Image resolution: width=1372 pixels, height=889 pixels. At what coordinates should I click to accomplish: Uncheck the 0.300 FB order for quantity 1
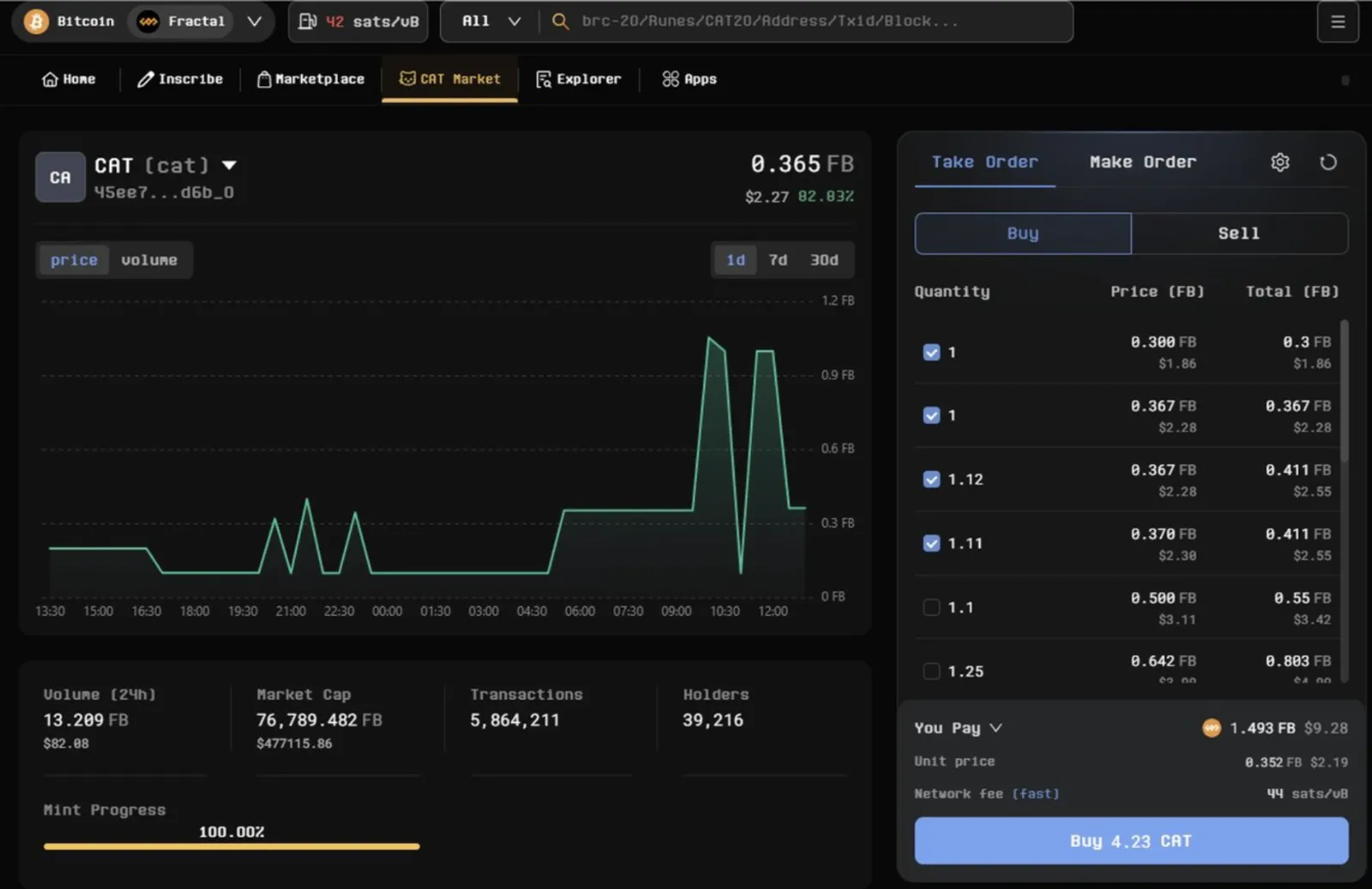pos(931,352)
